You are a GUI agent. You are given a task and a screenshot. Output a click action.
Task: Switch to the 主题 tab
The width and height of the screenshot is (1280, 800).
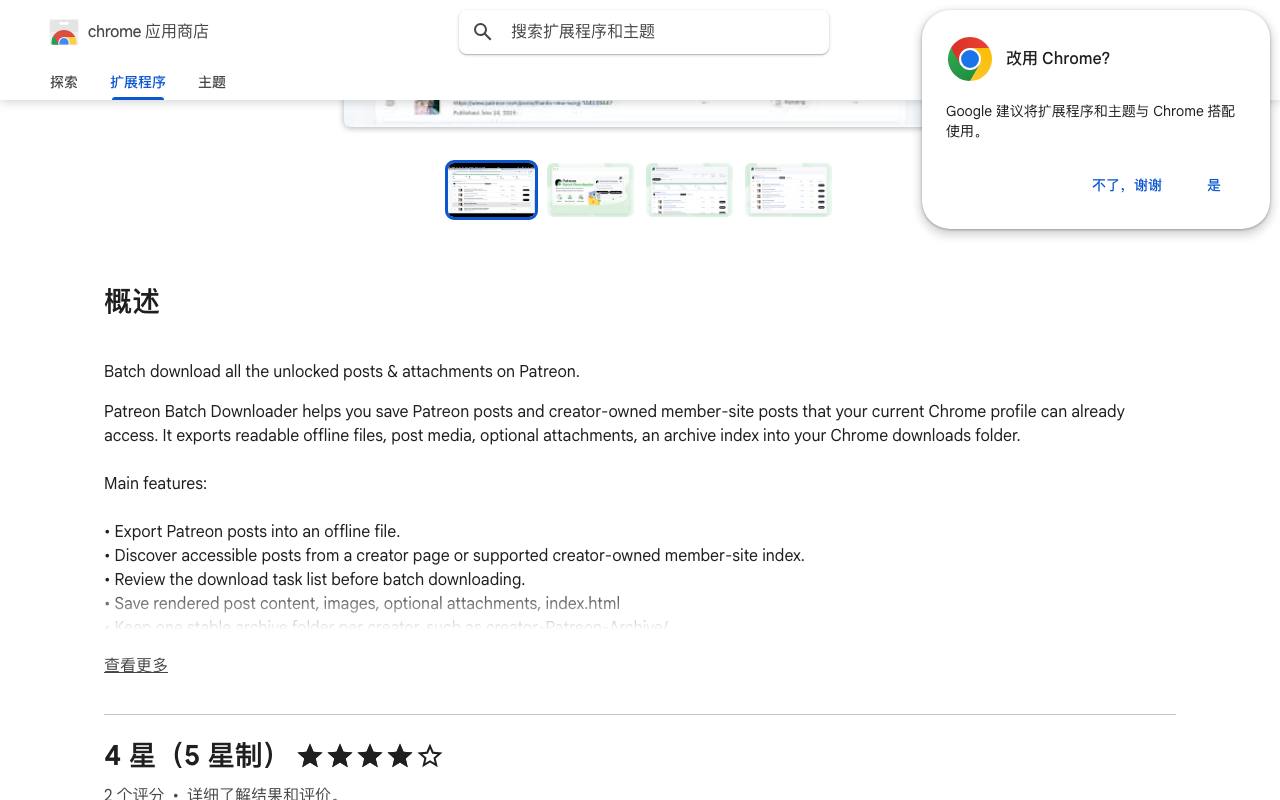212,82
